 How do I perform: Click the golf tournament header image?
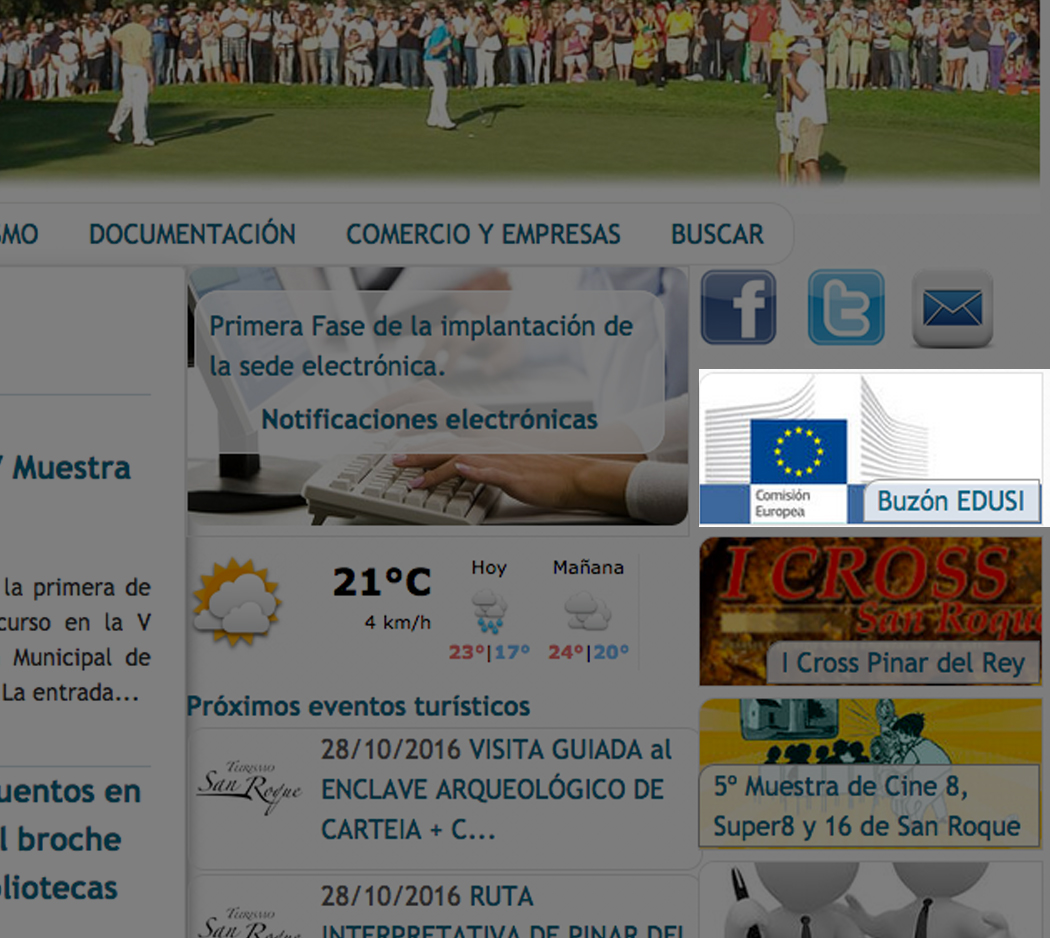coord(520,90)
